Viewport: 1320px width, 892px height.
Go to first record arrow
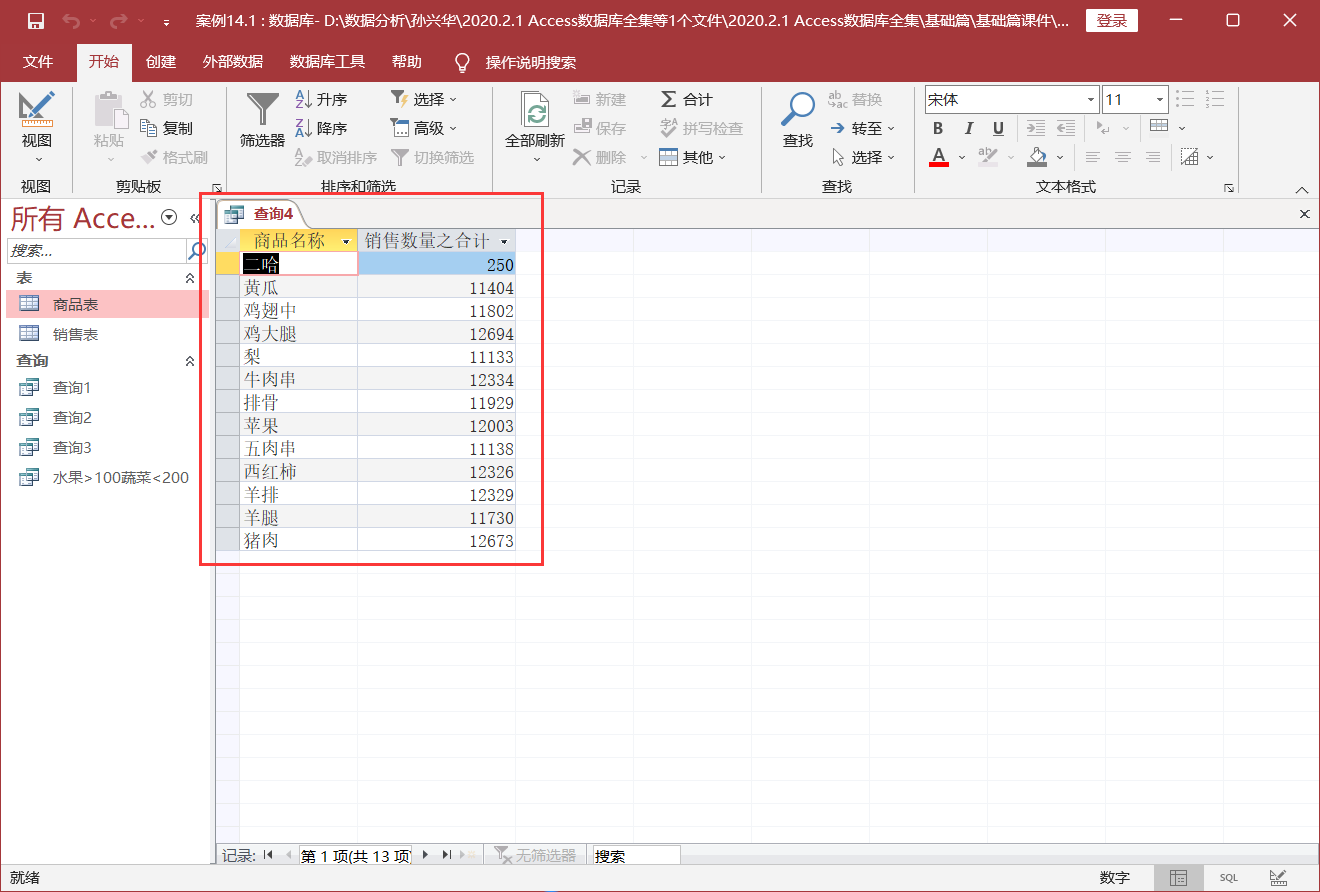[x=268, y=855]
